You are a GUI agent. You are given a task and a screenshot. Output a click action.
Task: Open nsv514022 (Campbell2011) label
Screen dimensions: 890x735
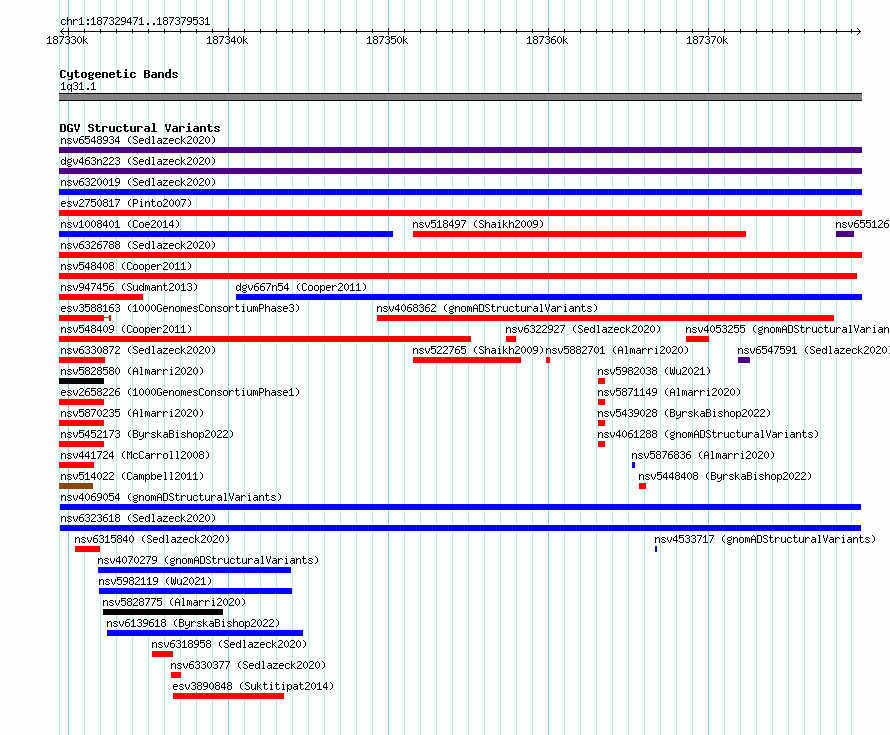coord(132,476)
